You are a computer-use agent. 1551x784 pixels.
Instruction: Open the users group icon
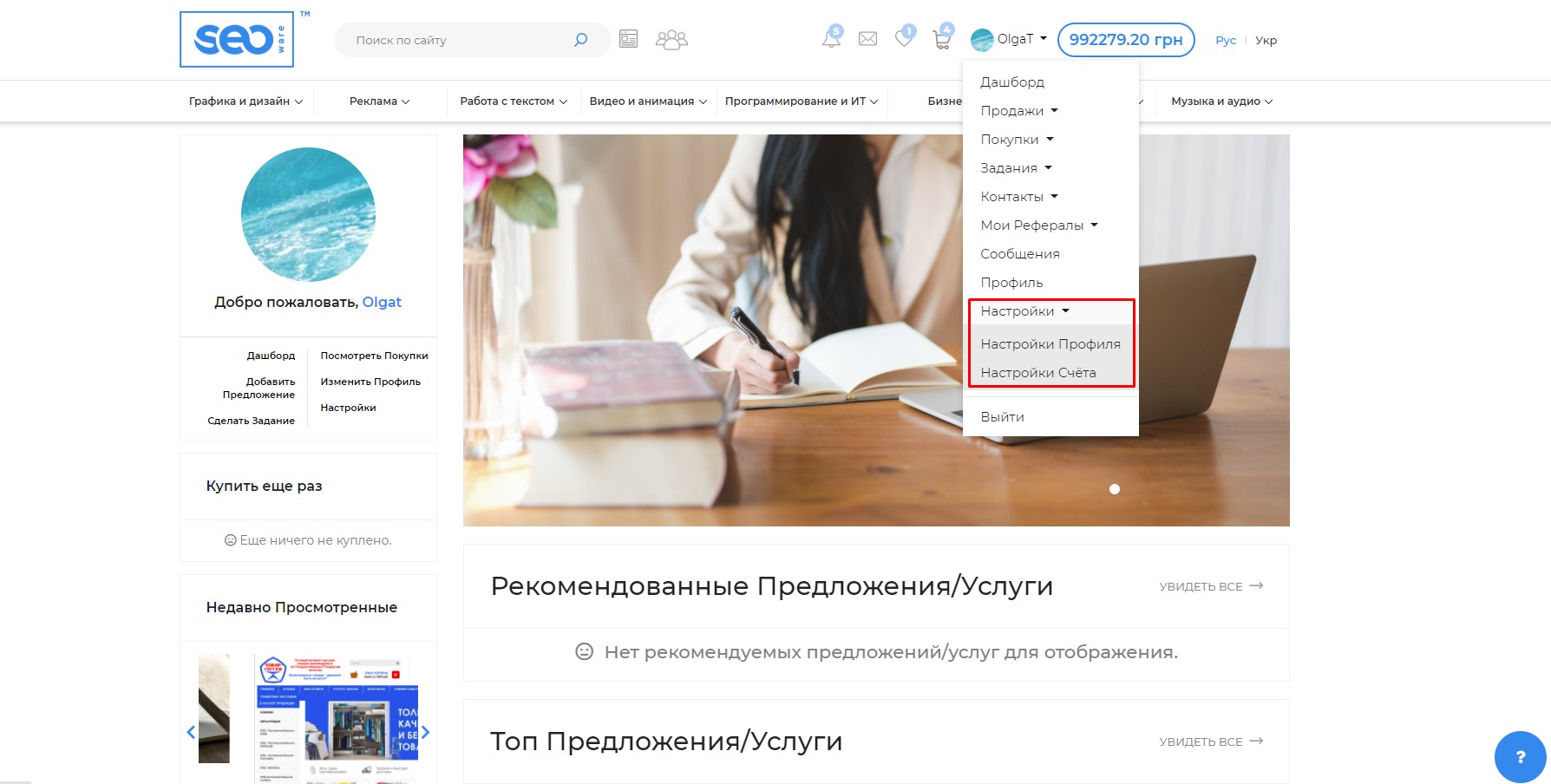point(671,40)
